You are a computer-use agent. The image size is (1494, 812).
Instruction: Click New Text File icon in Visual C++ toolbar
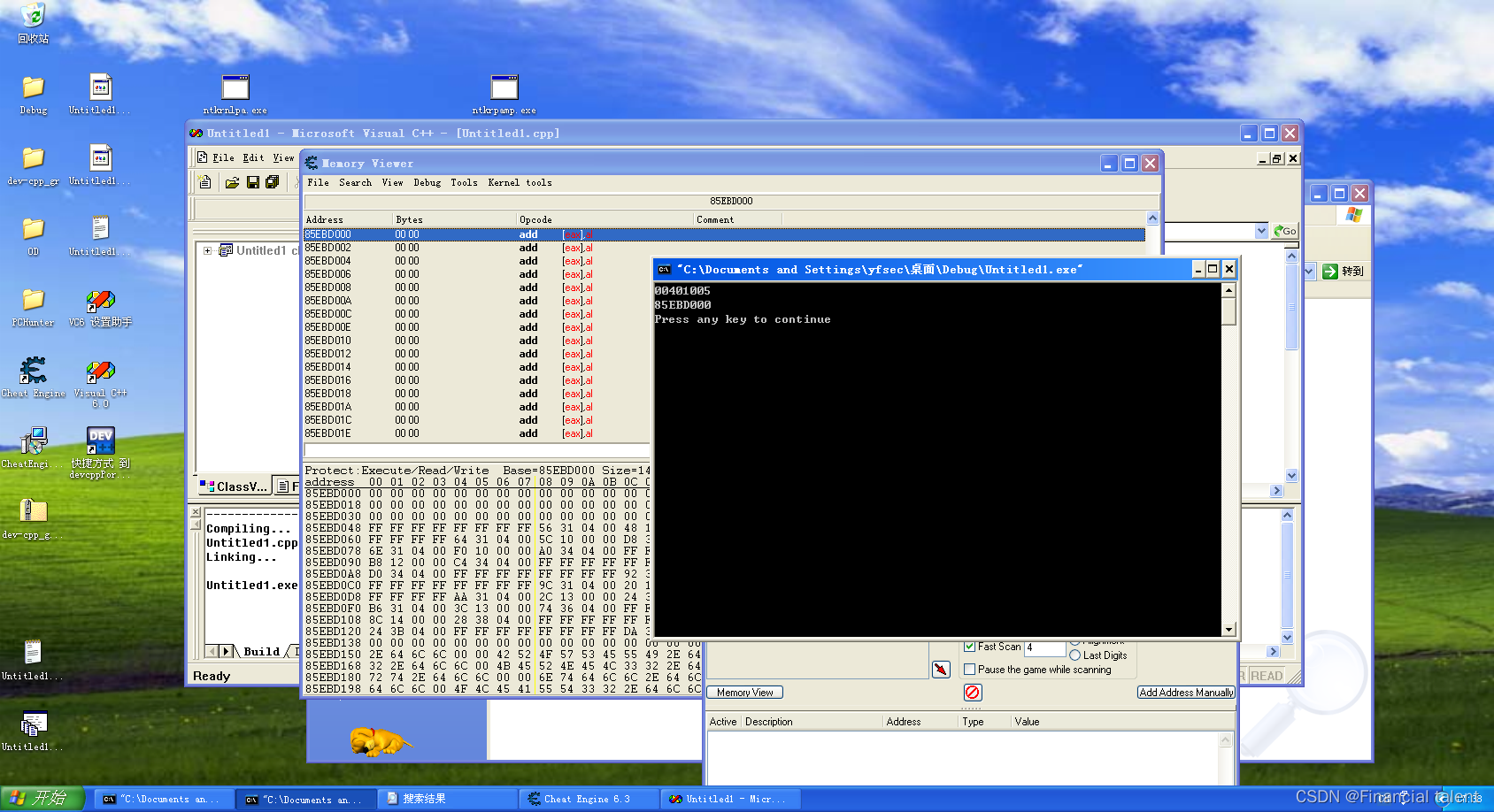(x=205, y=182)
